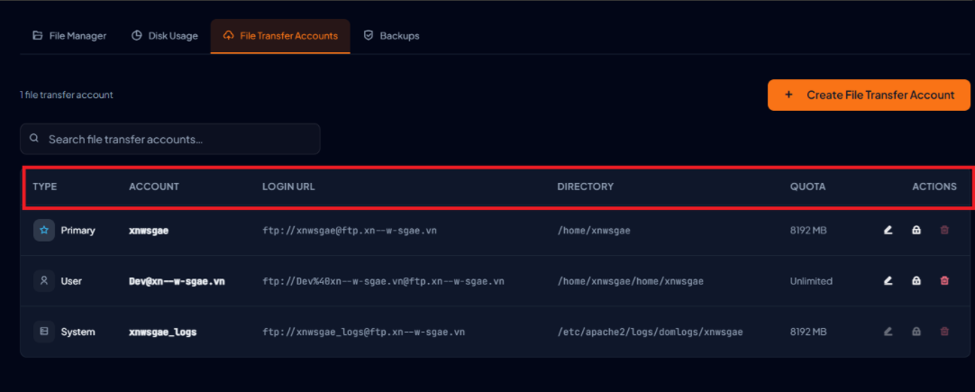Image resolution: width=975 pixels, height=392 pixels.
Task: Click login URL ftp://xnwsgae_logs@ftp.xn--w-sgae.vn
Action: pyautogui.click(x=364, y=332)
